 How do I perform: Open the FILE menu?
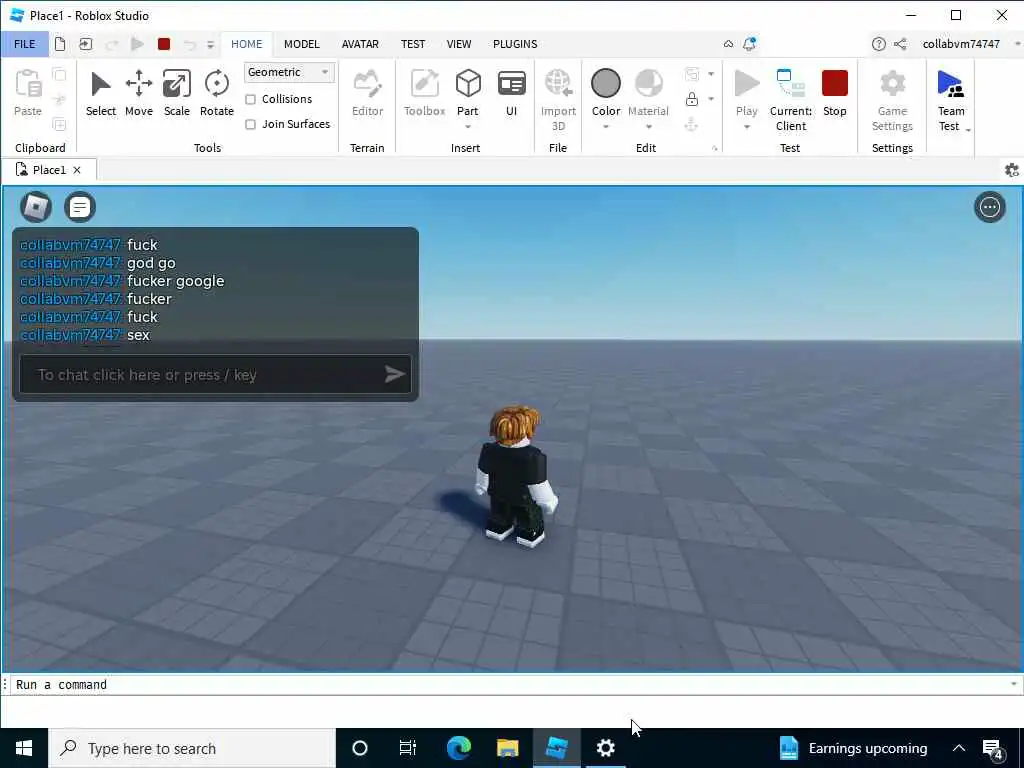pyautogui.click(x=24, y=44)
